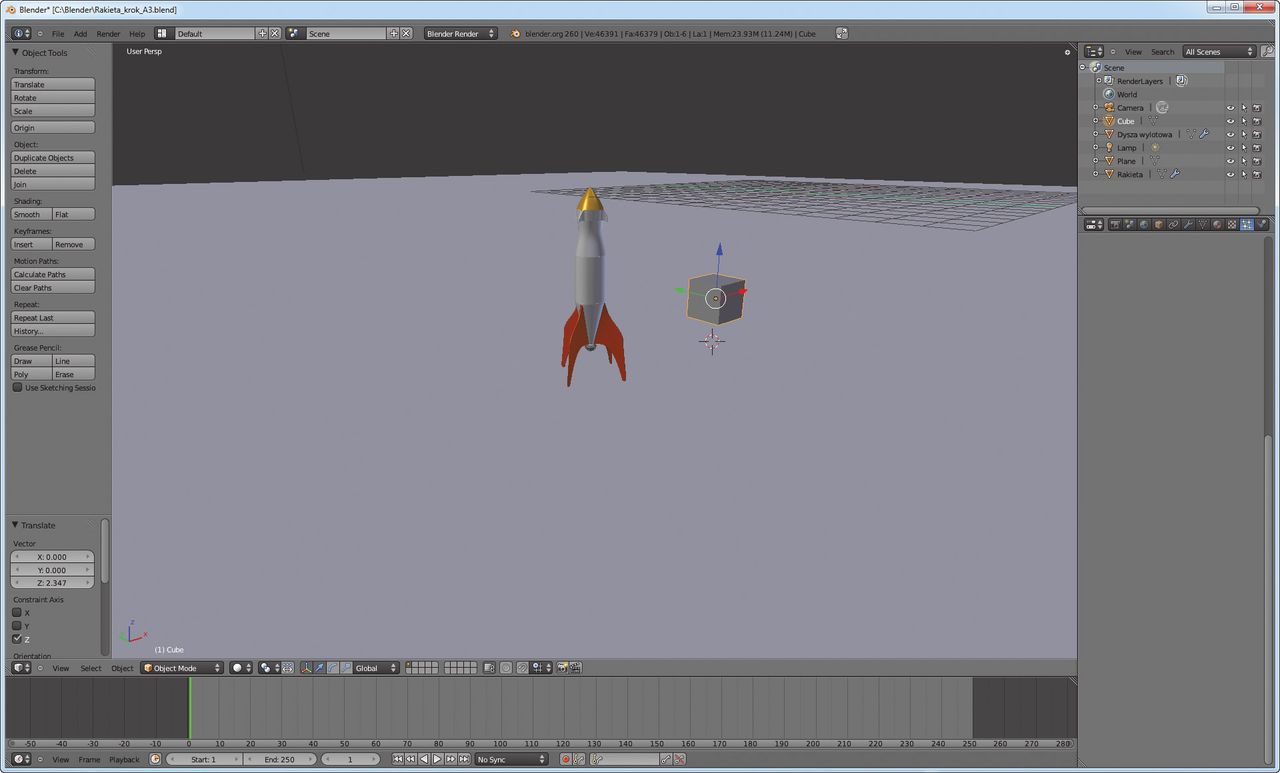Viewport: 1280px width, 773px height.
Task: Toggle visibility eye for Camera
Action: tap(1230, 108)
